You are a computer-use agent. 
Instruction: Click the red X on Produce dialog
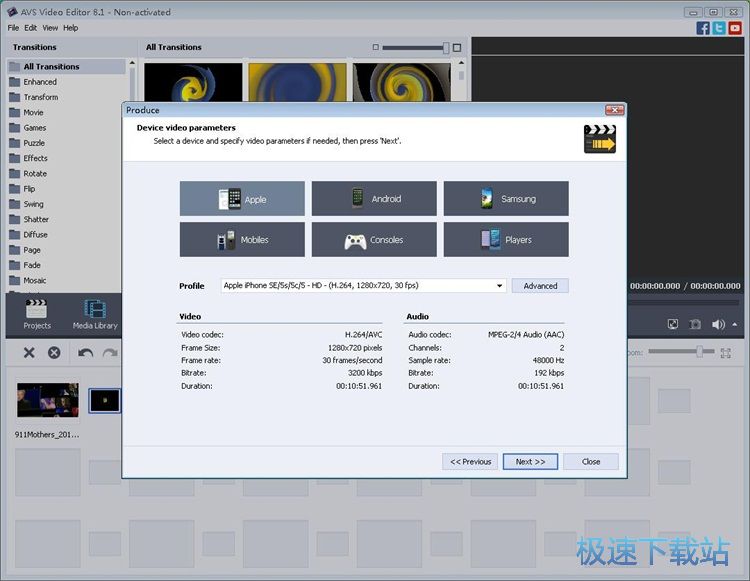tap(614, 110)
